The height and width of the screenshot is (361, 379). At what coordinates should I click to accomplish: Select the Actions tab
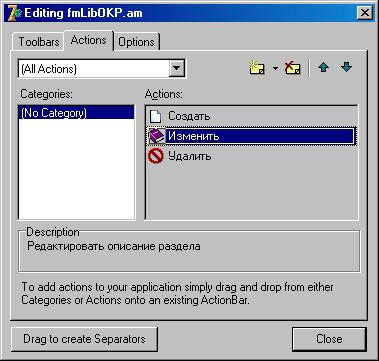point(89,40)
